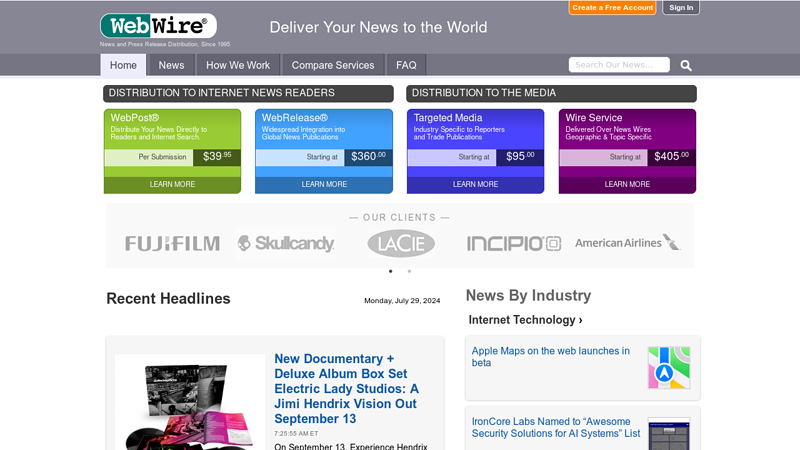Viewport: 800px width, 450px height.
Task: Open the Skullcandy client logo
Action: click(x=286, y=243)
